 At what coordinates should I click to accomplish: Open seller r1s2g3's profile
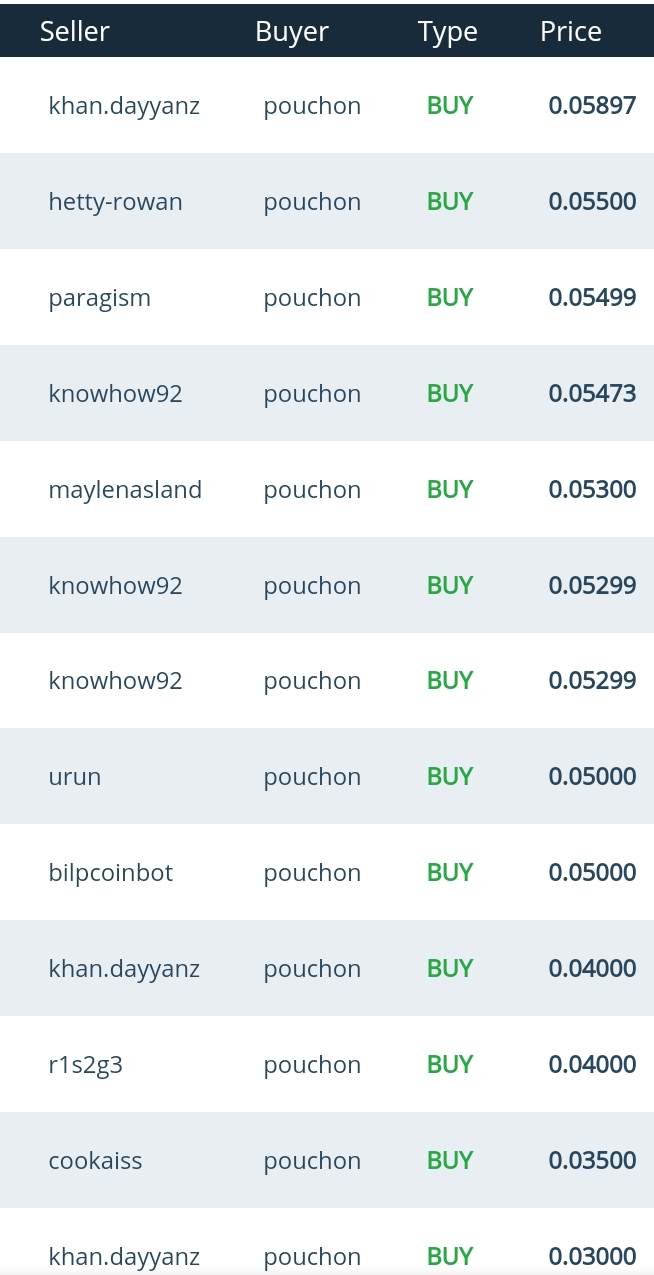(85, 1065)
